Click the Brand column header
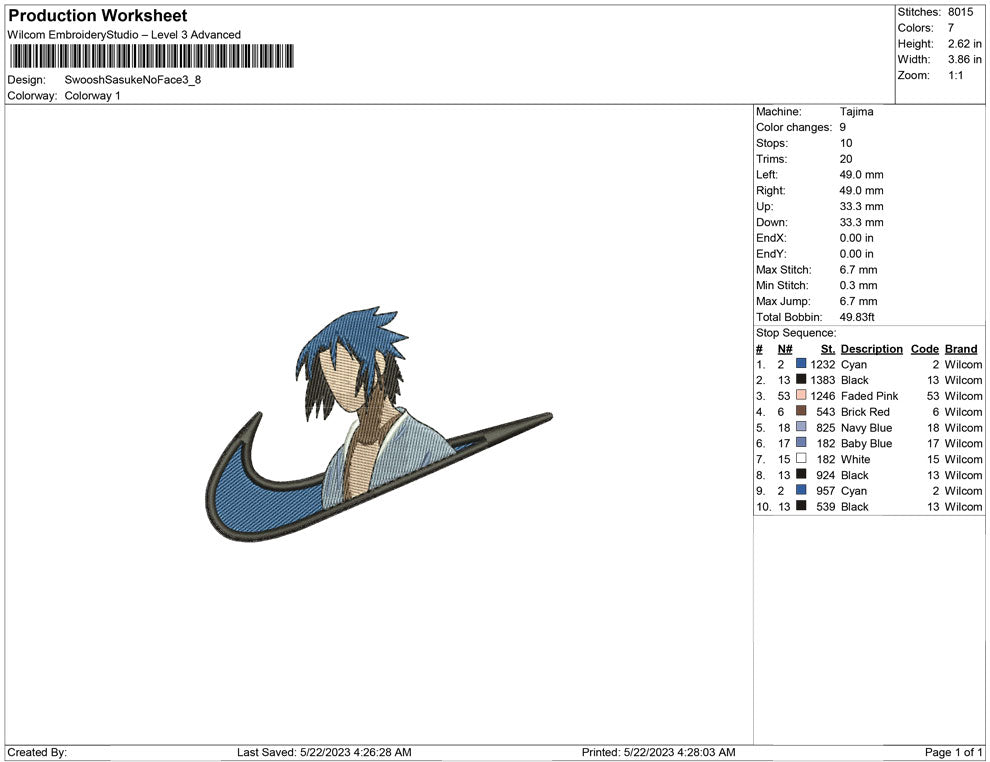The height and width of the screenshot is (762, 990). click(x=960, y=348)
